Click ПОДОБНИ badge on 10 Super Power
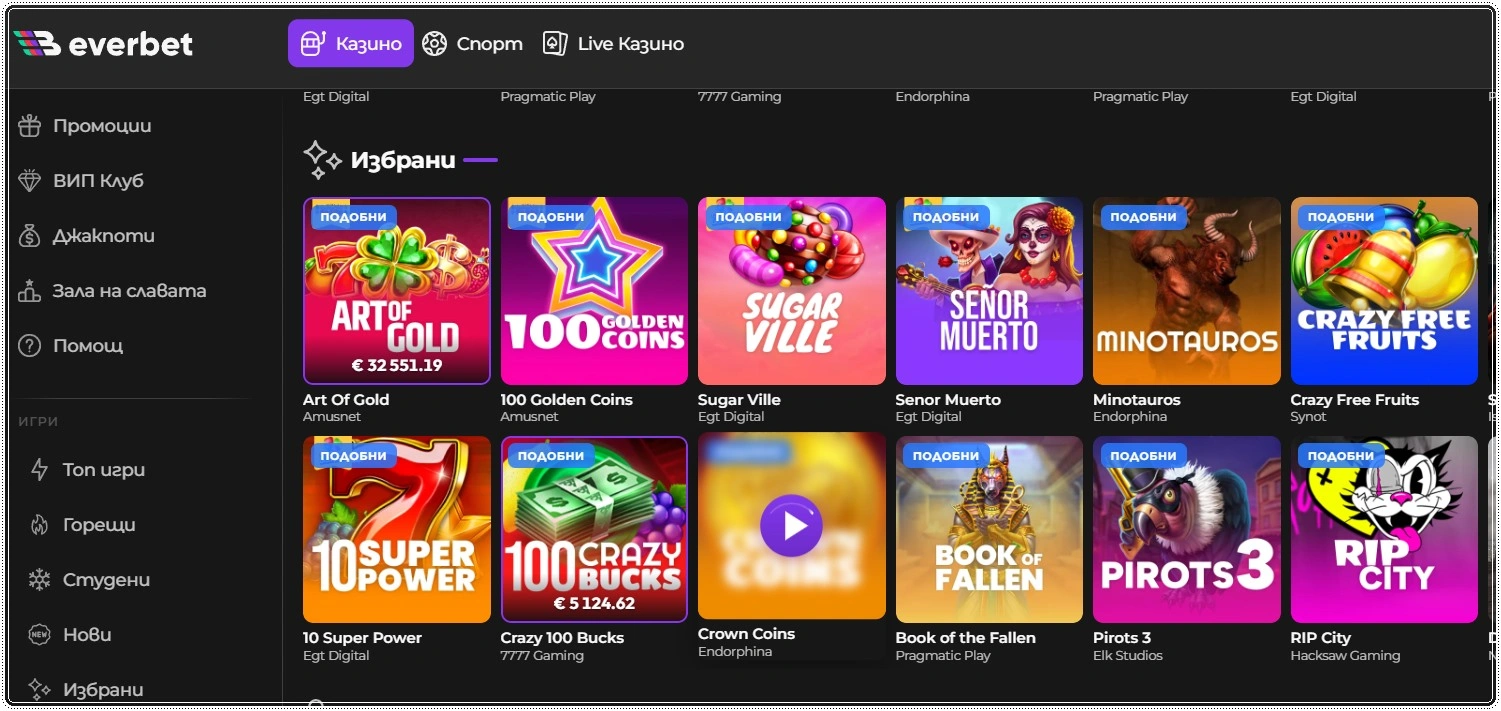The height and width of the screenshot is (711, 1501). pos(354,456)
